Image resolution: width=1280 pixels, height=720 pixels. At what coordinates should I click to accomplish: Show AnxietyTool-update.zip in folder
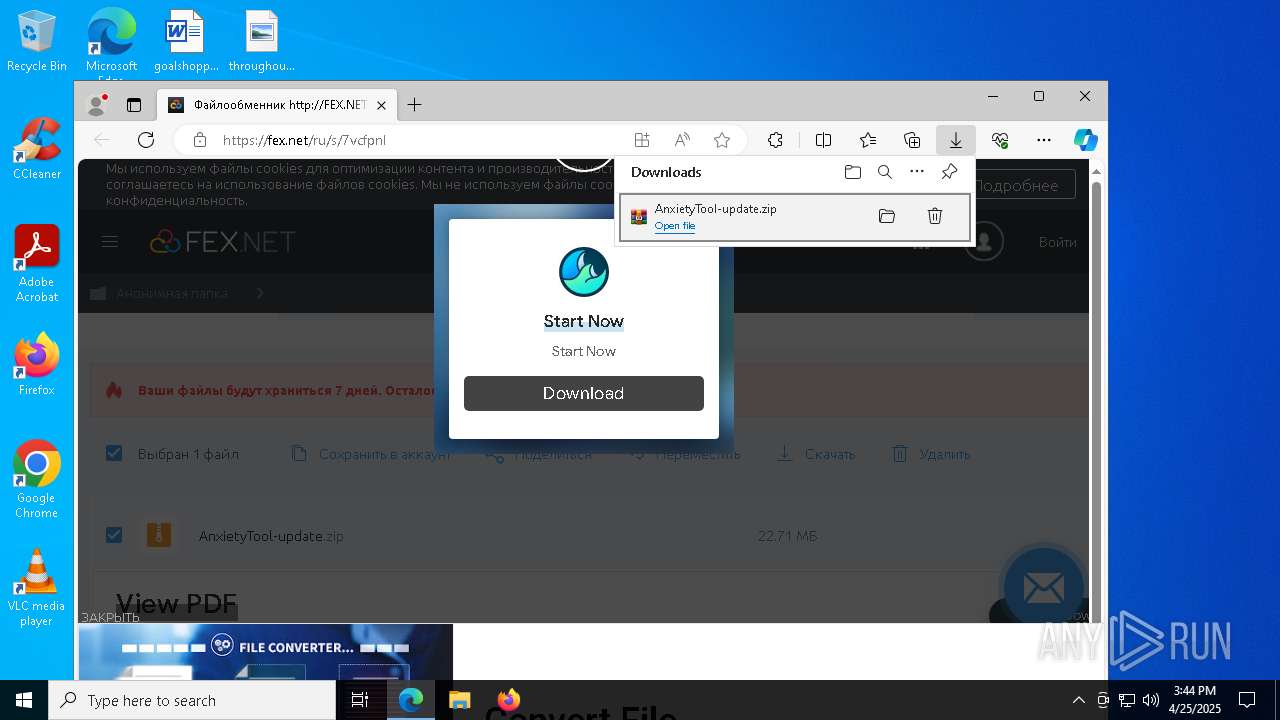(x=887, y=216)
